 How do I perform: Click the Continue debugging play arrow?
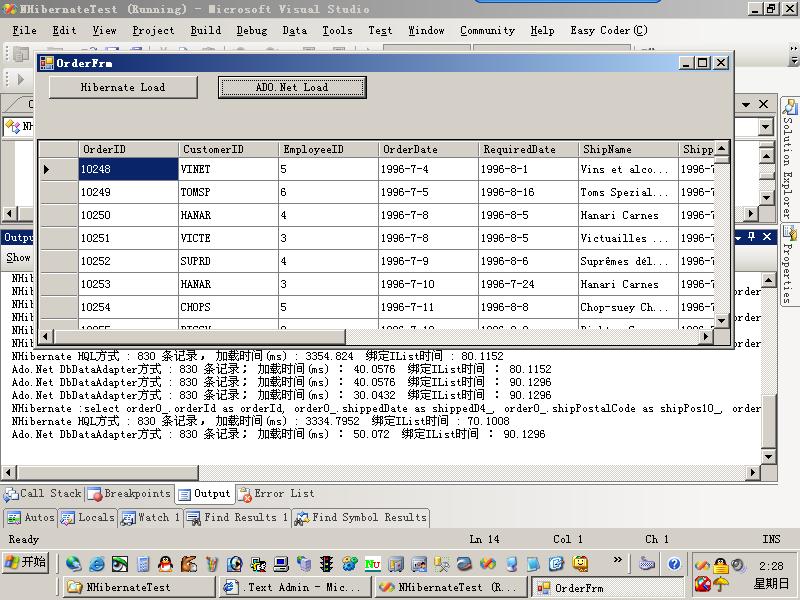pos(21,79)
